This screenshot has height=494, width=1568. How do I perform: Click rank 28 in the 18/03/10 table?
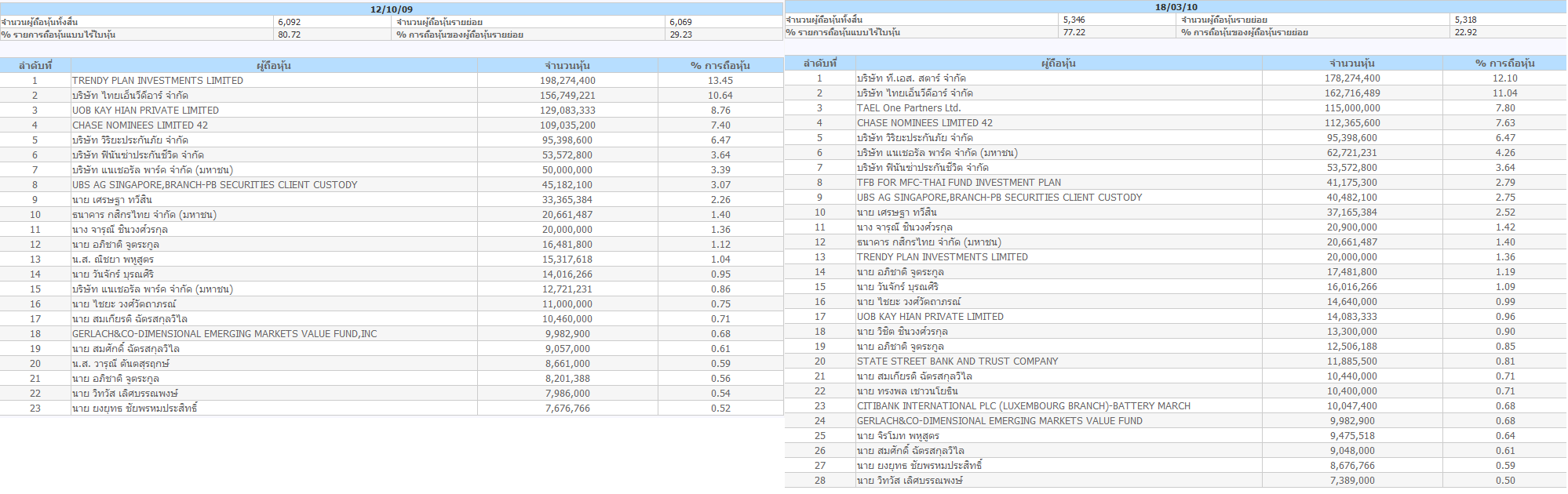tap(820, 481)
